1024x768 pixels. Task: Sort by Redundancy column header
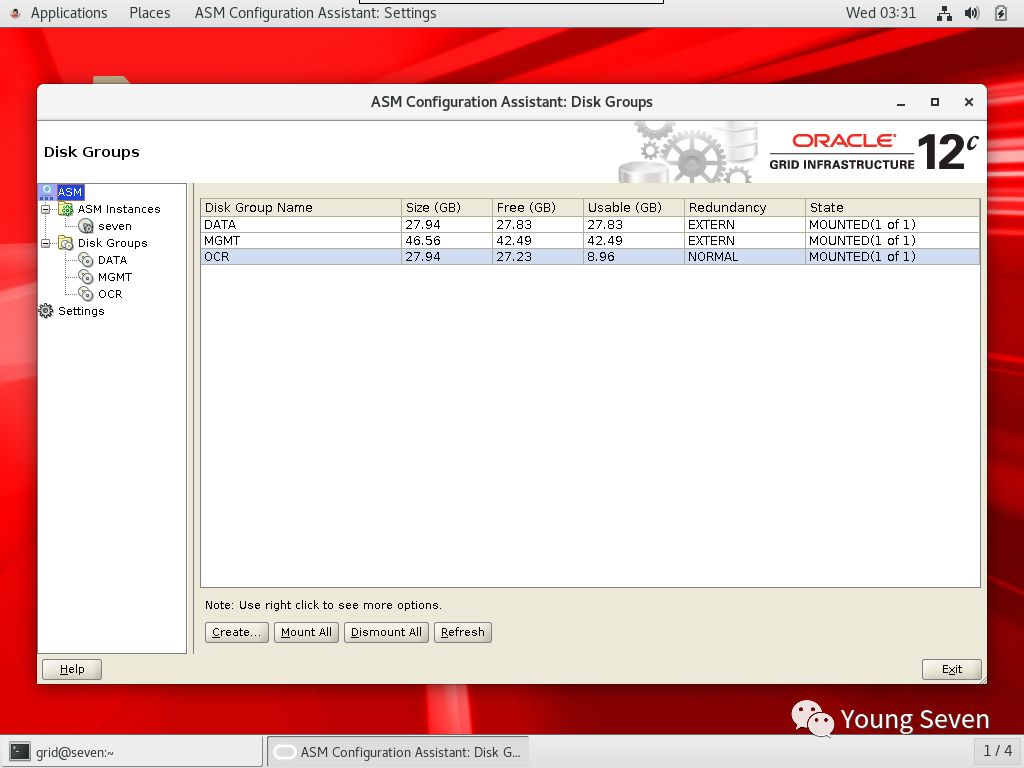pos(744,208)
